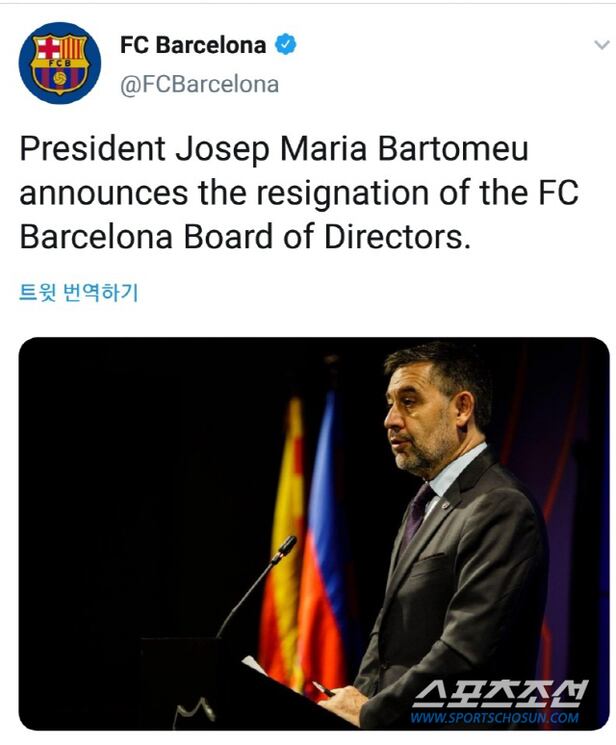616x745 pixels.
Task: Open the FC Barcelona crest profile avatar
Action: [59, 63]
